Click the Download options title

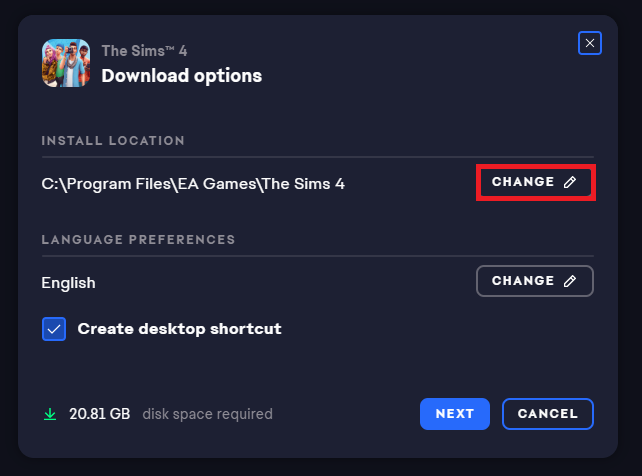[181, 75]
